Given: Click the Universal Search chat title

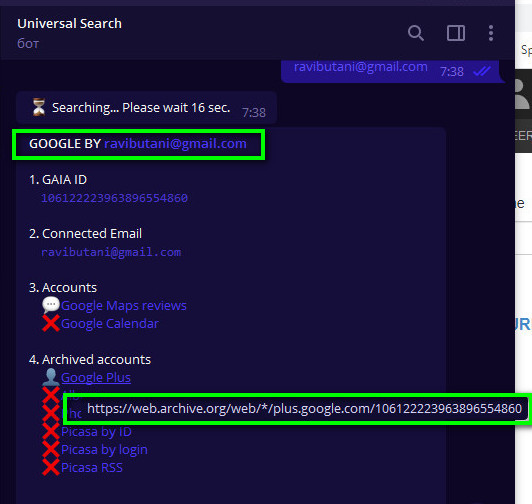Looking at the screenshot, I should pyautogui.click(x=70, y=23).
